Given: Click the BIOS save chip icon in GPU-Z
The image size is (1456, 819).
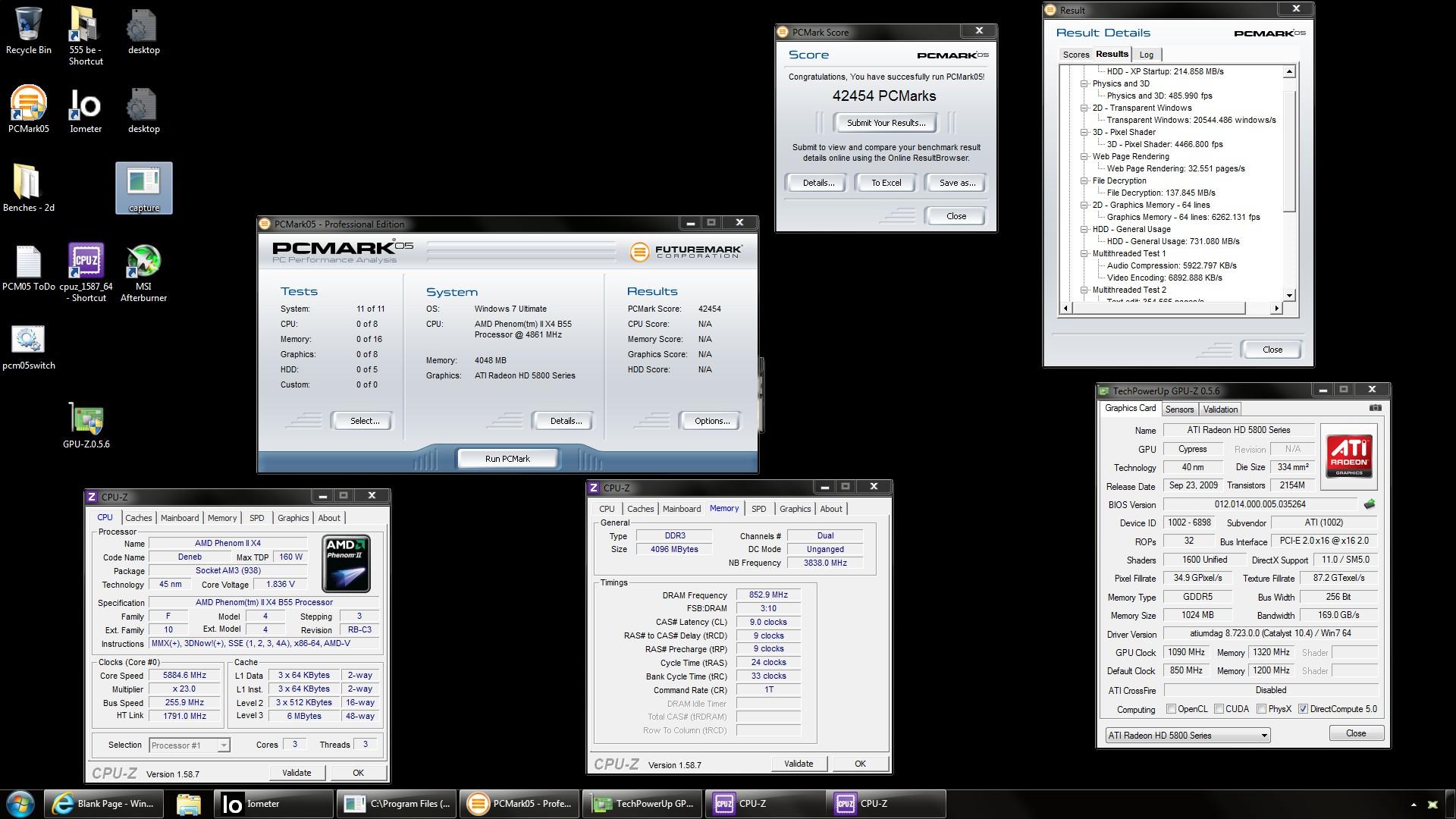Looking at the screenshot, I should point(1369,504).
